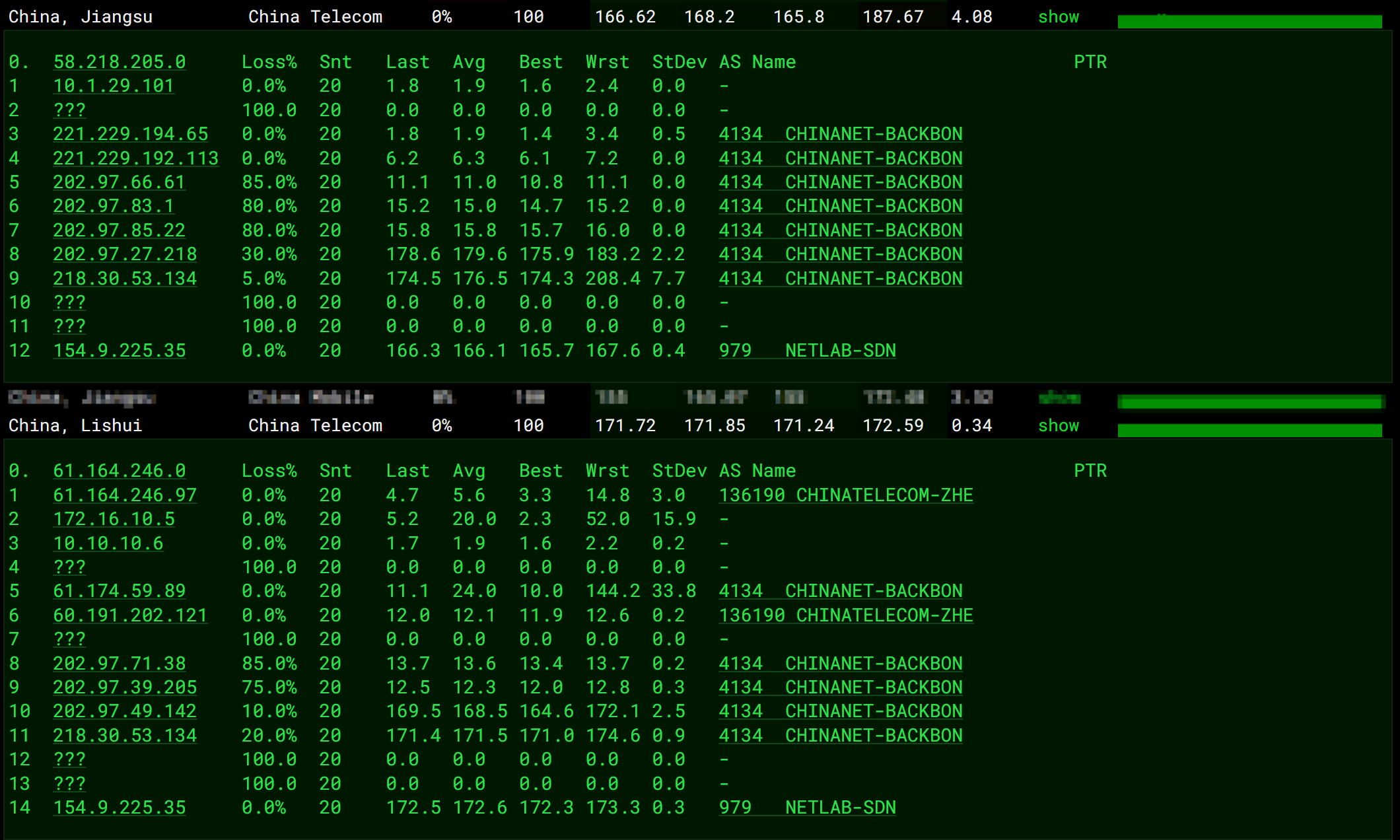Open IP link 10.10.10.6
The width and height of the screenshot is (1400, 840).
click(x=108, y=543)
